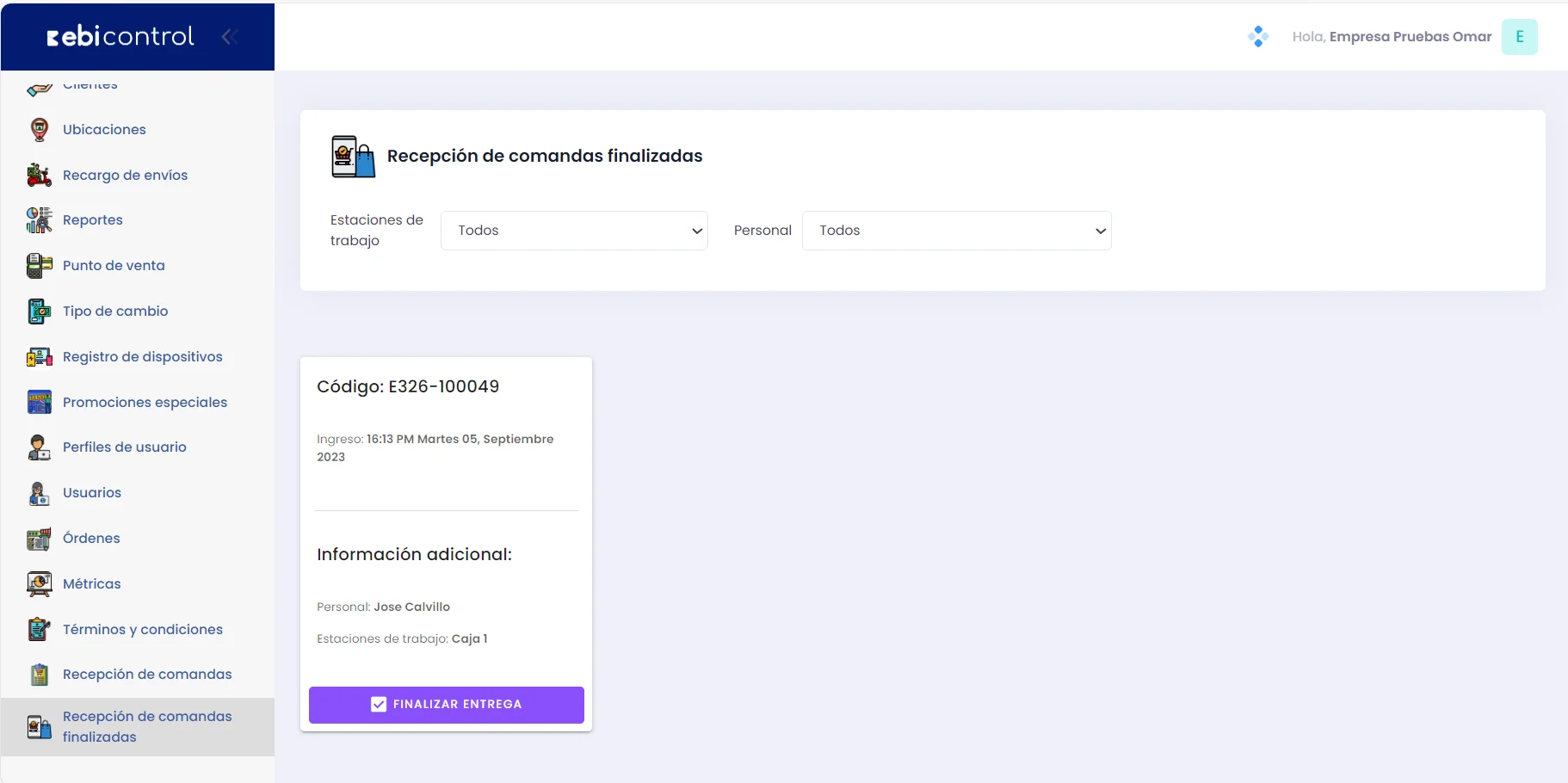Click the checkmark icon in Finalizar Entrega
Viewport: 1568px width, 783px height.
[x=379, y=705]
